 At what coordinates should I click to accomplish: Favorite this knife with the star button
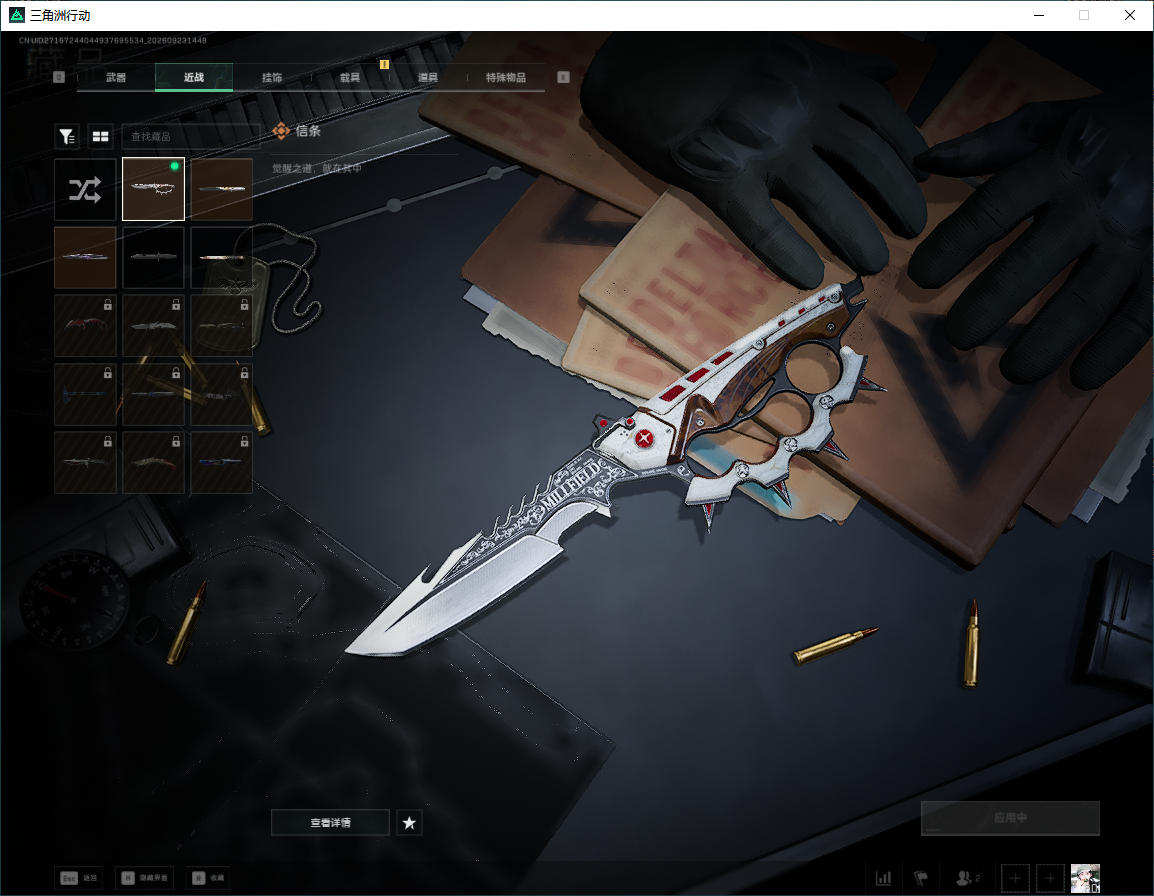click(x=409, y=822)
